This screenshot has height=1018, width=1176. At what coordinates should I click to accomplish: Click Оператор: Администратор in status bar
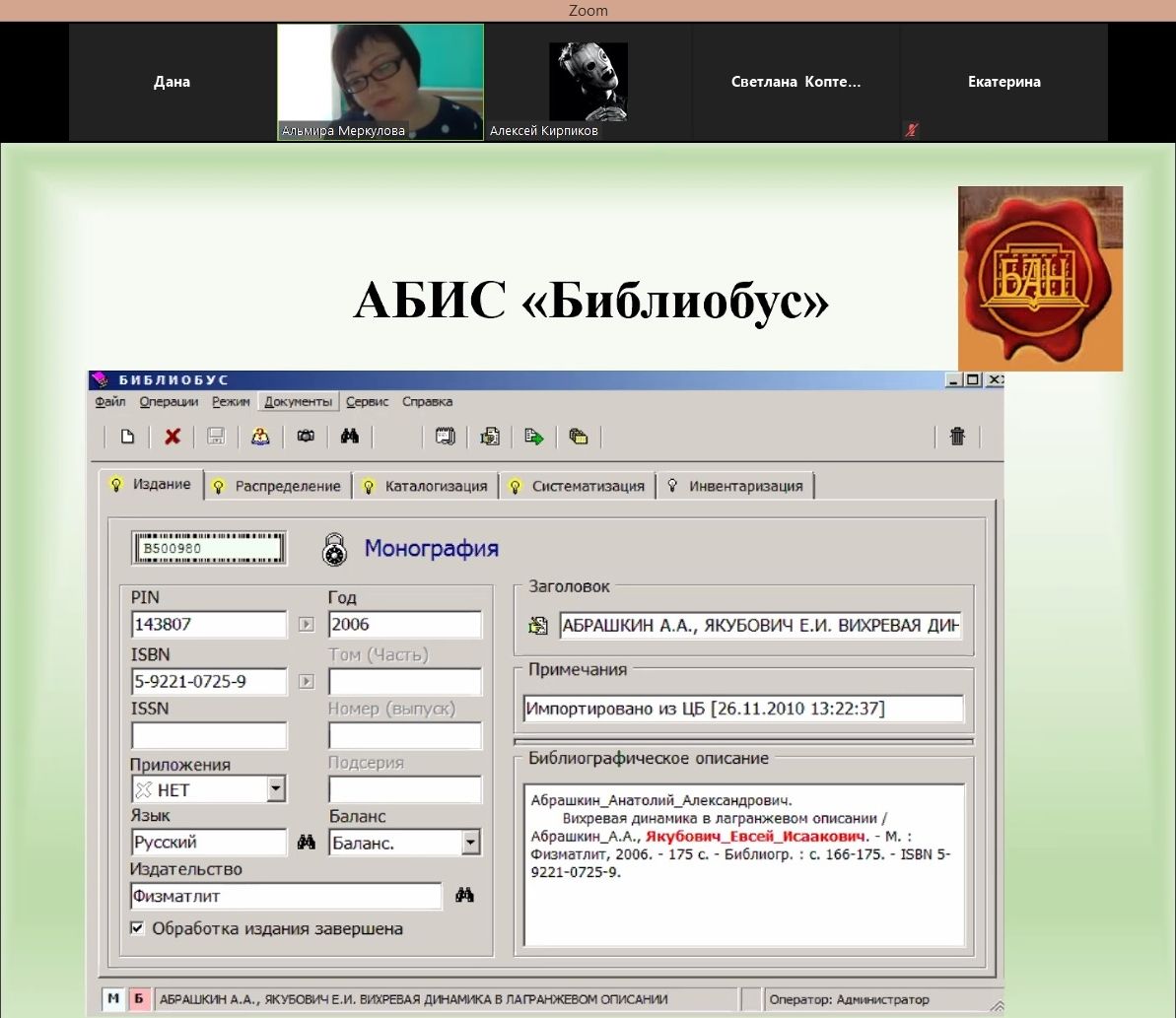tap(849, 999)
